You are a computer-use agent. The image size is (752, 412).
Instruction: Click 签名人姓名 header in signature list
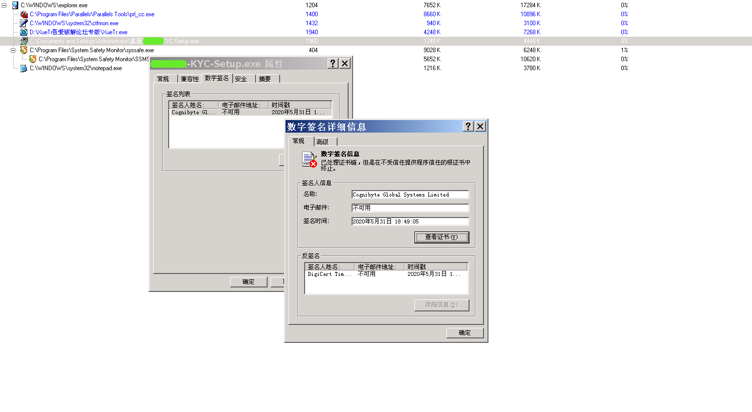[x=194, y=105]
